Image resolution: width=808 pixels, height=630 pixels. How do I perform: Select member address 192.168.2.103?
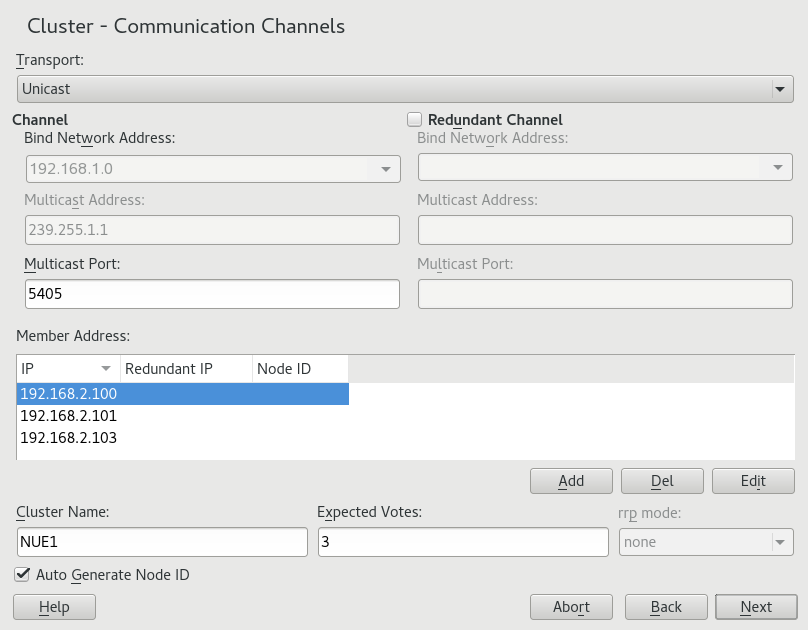(x=69, y=438)
